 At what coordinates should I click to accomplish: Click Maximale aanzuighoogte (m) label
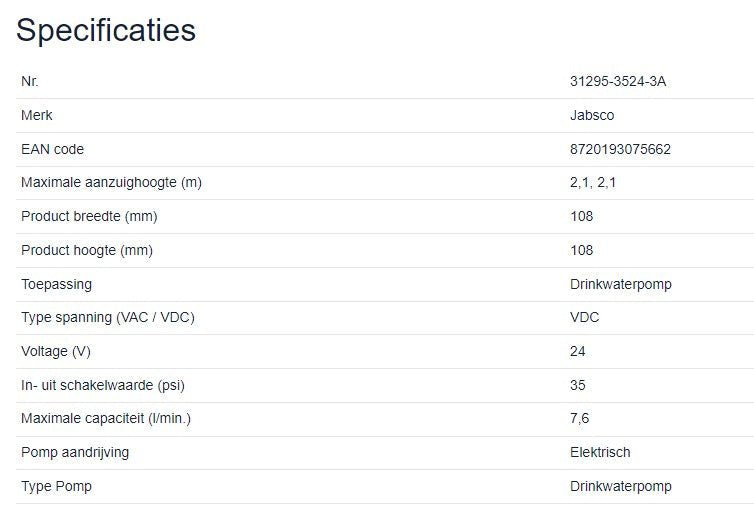(111, 183)
